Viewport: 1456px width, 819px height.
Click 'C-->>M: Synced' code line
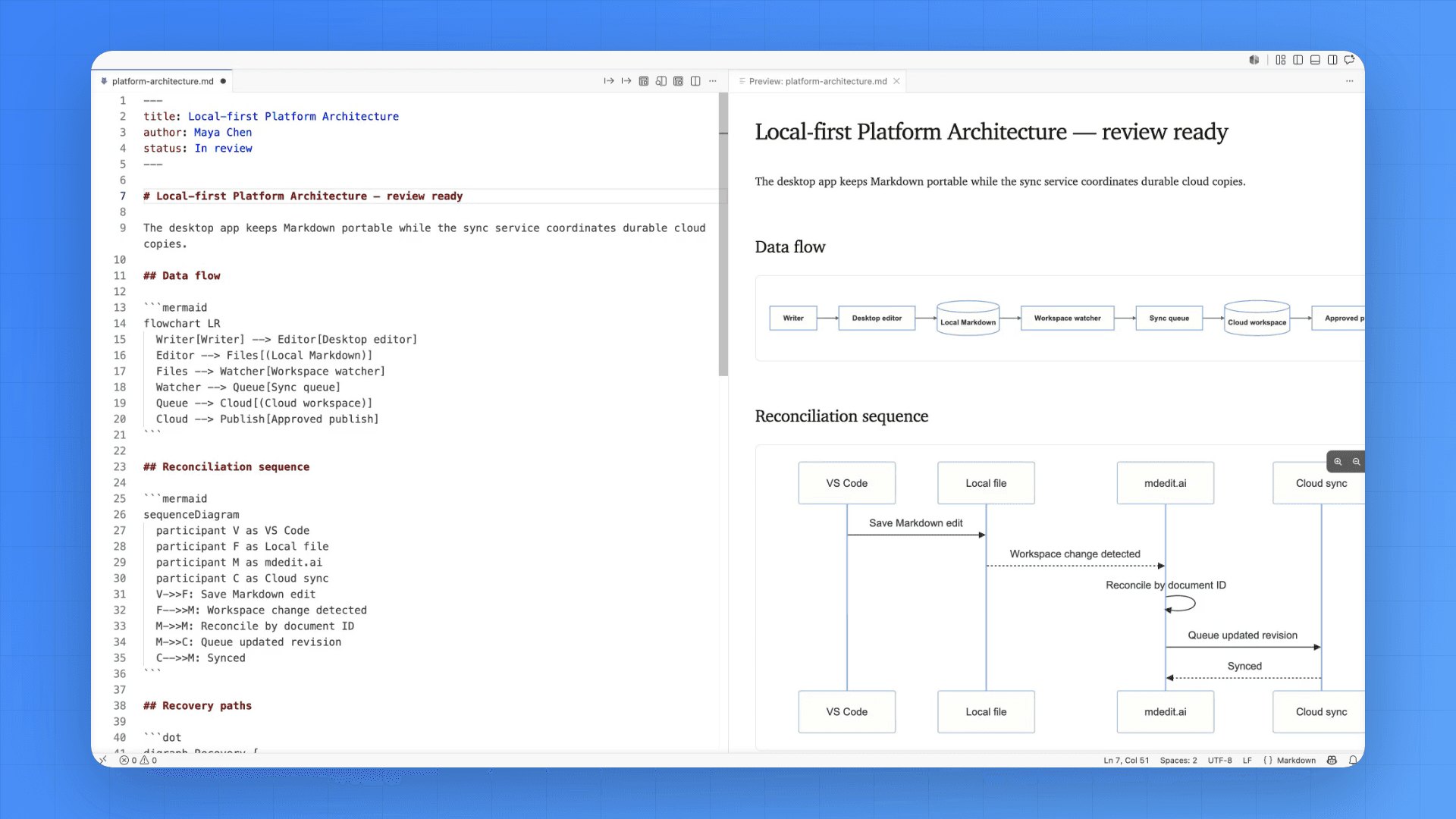pyautogui.click(x=200, y=657)
